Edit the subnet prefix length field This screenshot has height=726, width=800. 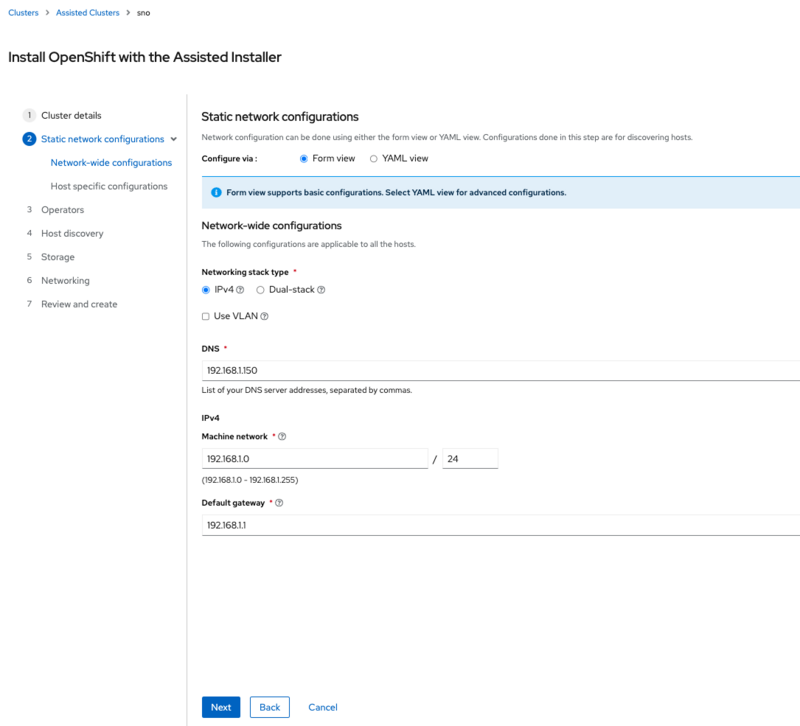click(470, 458)
